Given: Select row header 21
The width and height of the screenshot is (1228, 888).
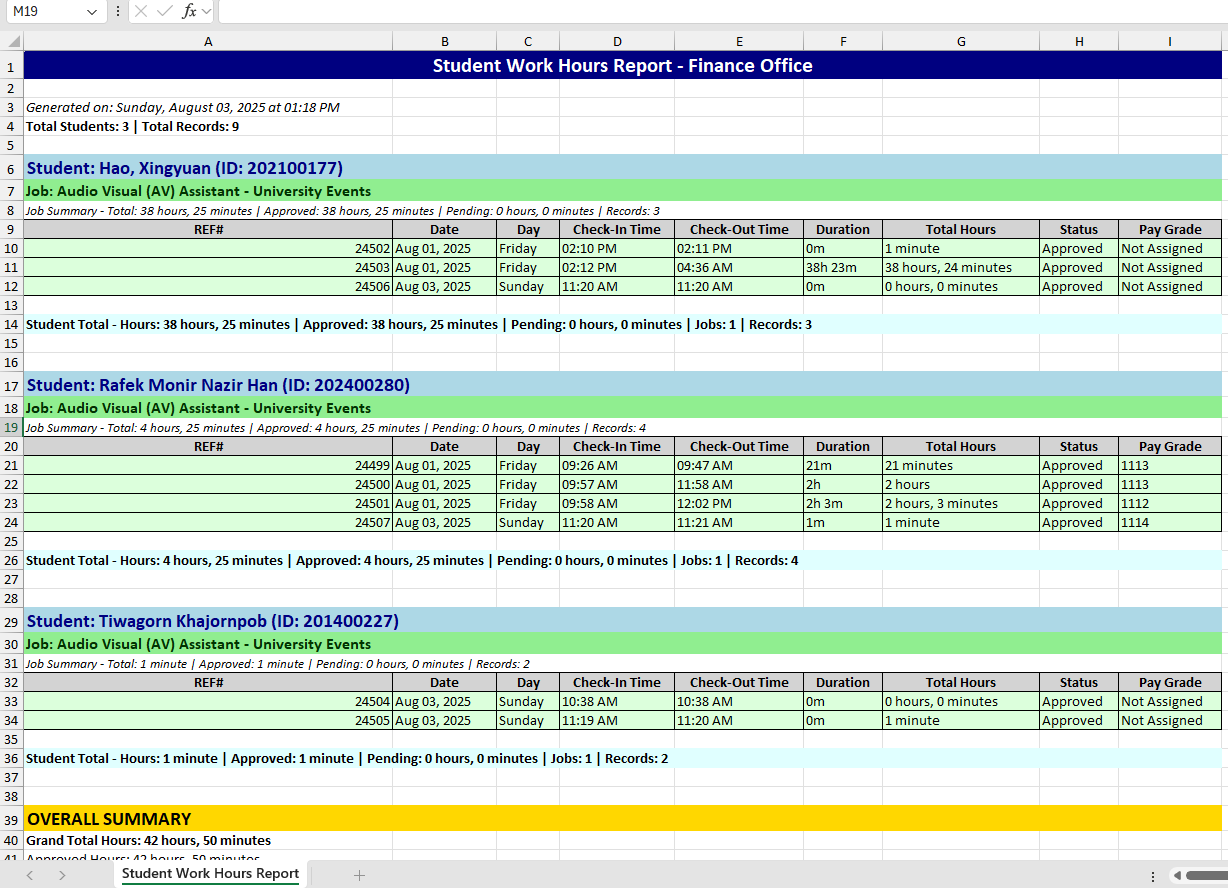Looking at the screenshot, I should [10, 465].
